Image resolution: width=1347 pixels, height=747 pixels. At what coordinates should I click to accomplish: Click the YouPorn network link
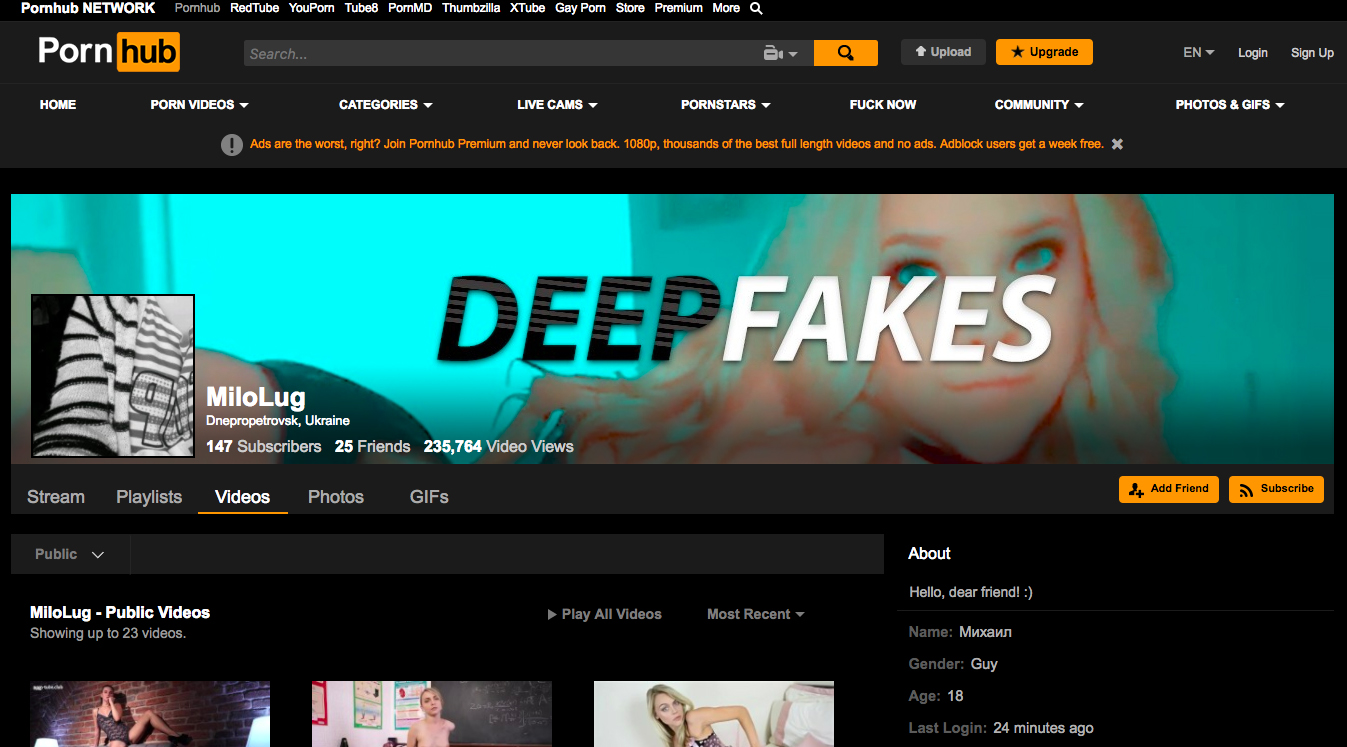tap(312, 8)
